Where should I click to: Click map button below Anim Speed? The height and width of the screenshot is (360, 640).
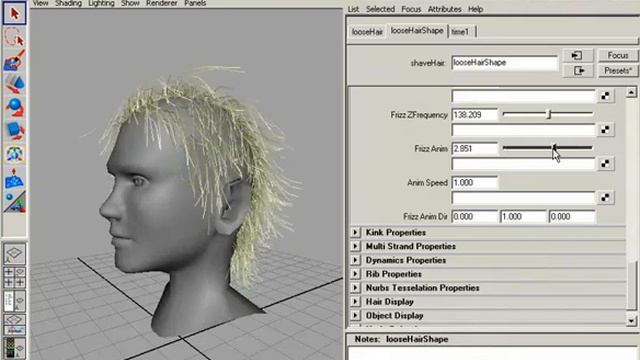[605, 198]
